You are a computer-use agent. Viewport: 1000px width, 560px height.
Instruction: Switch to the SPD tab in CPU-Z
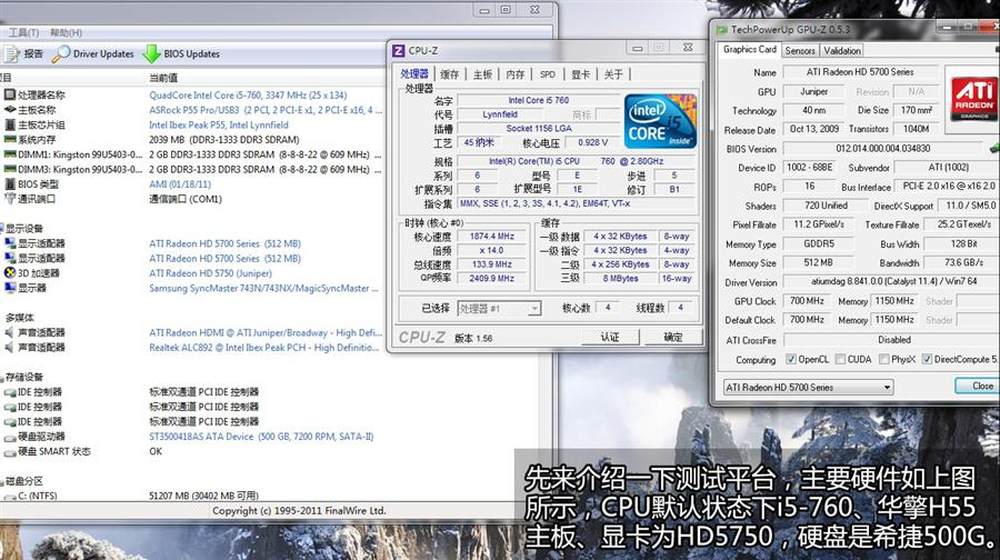(x=548, y=75)
